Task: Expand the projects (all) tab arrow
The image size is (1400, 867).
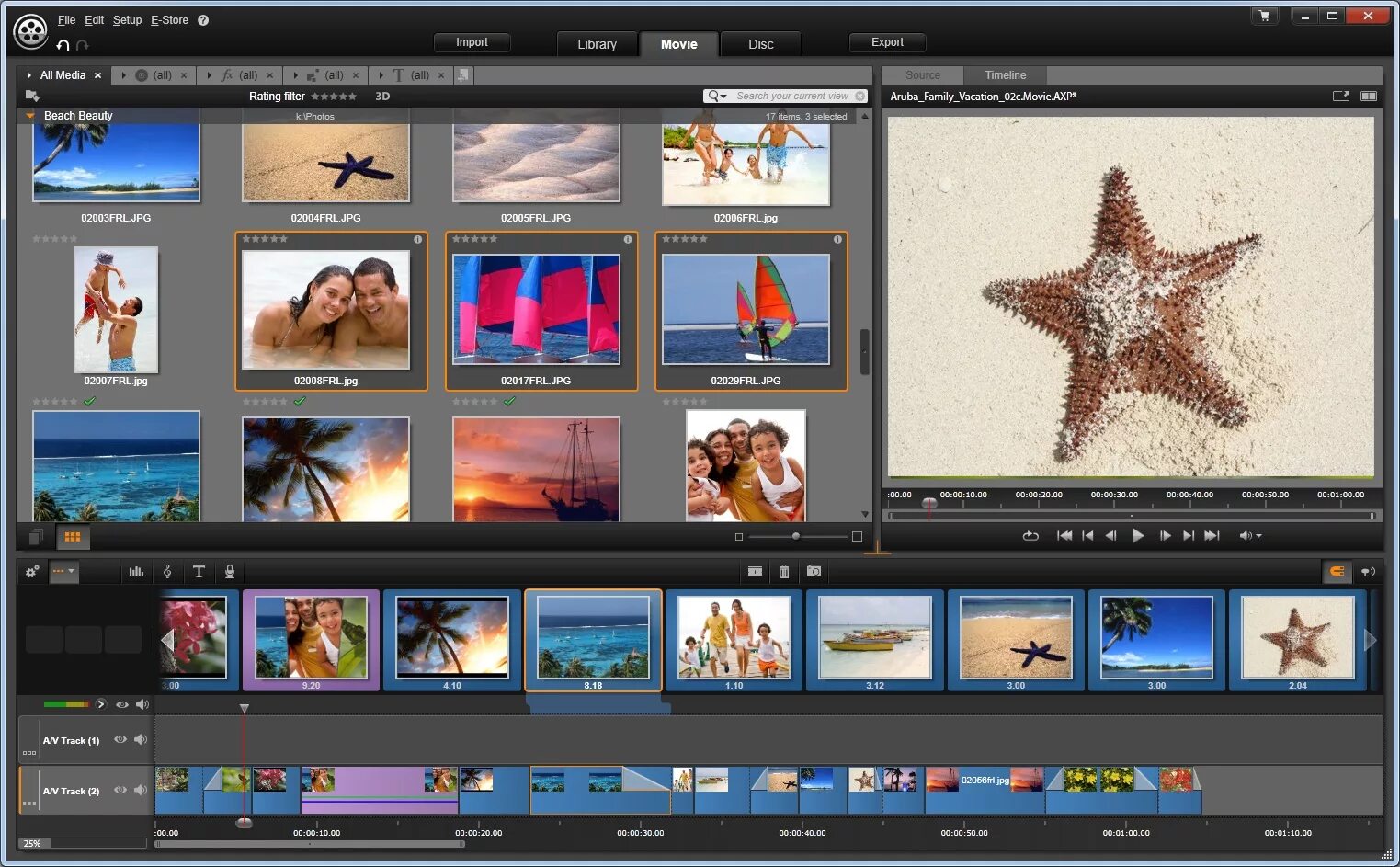Action: (124, 75)
